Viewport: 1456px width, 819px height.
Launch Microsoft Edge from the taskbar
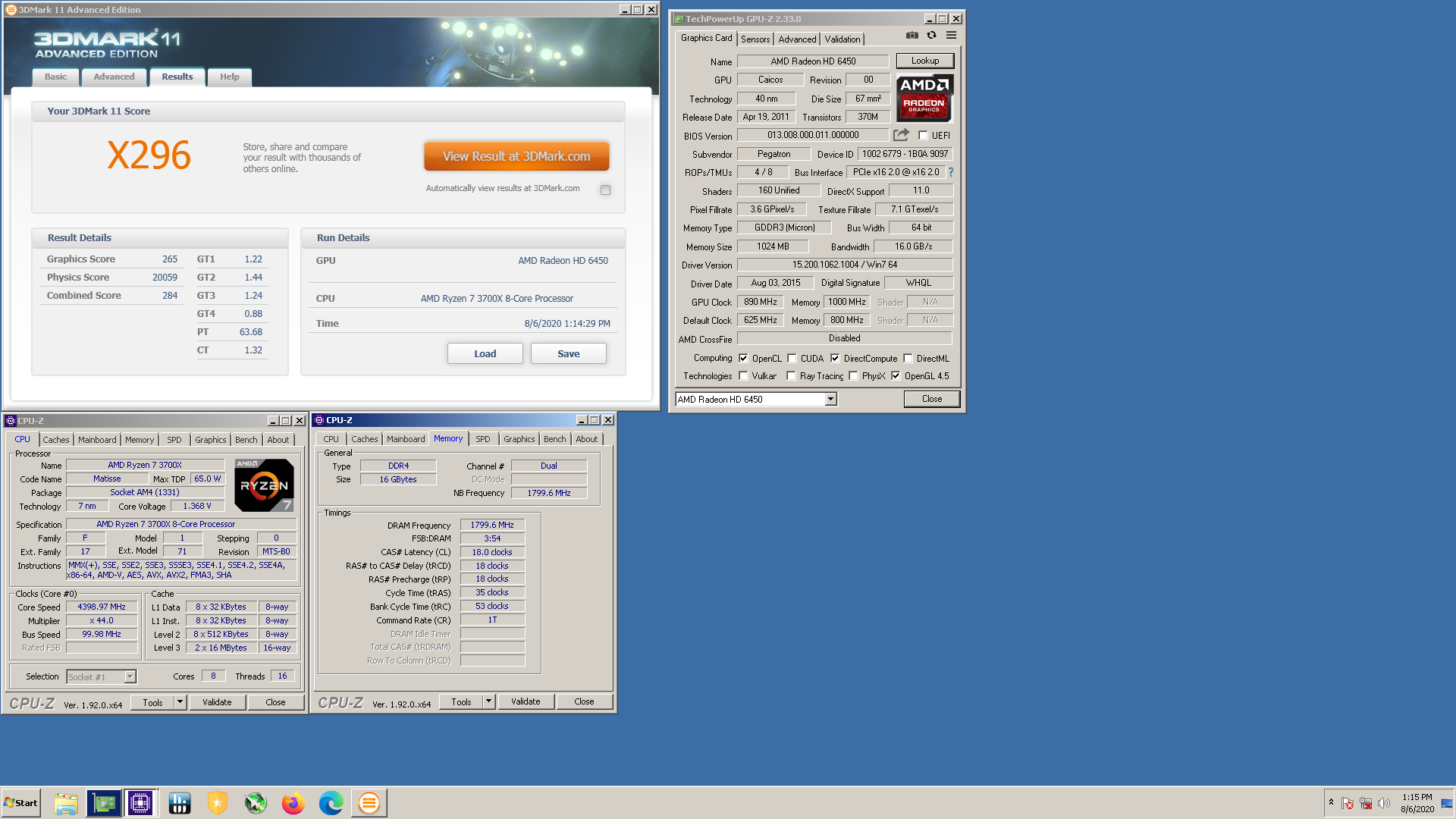point(331,803)
